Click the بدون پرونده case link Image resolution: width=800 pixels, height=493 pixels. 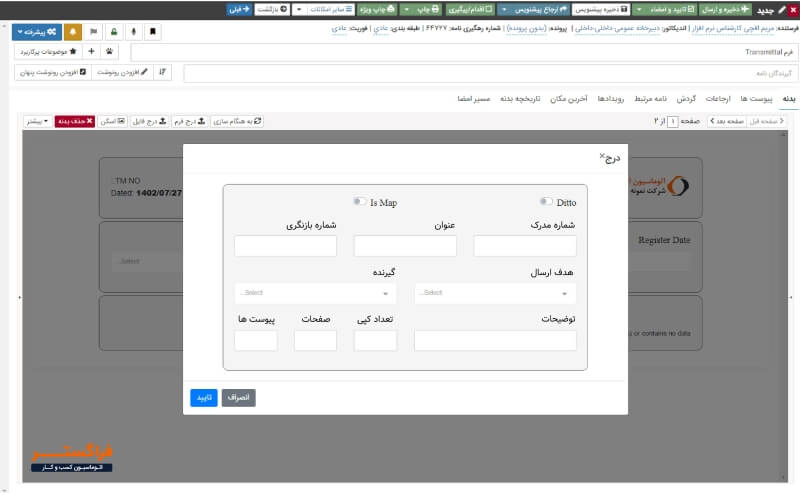[526, 28]
